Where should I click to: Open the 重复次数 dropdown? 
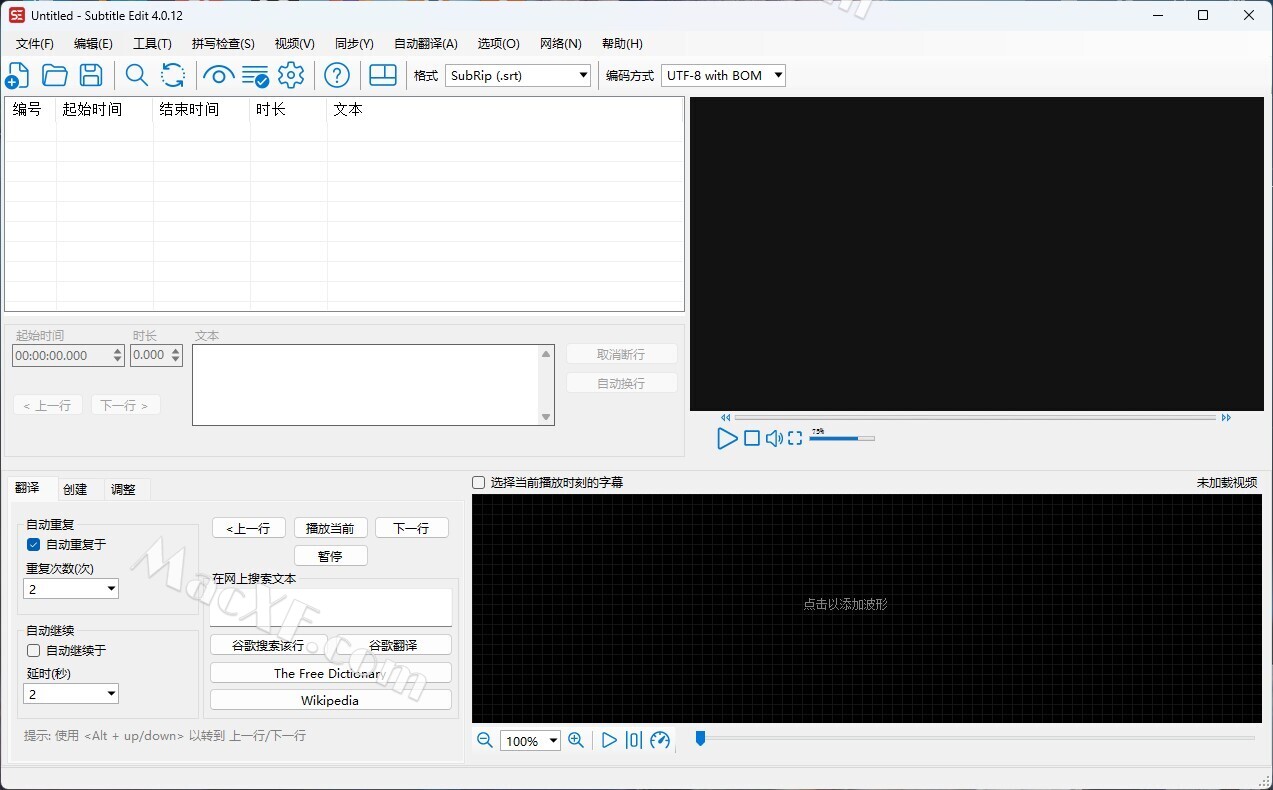click(71, 589)
